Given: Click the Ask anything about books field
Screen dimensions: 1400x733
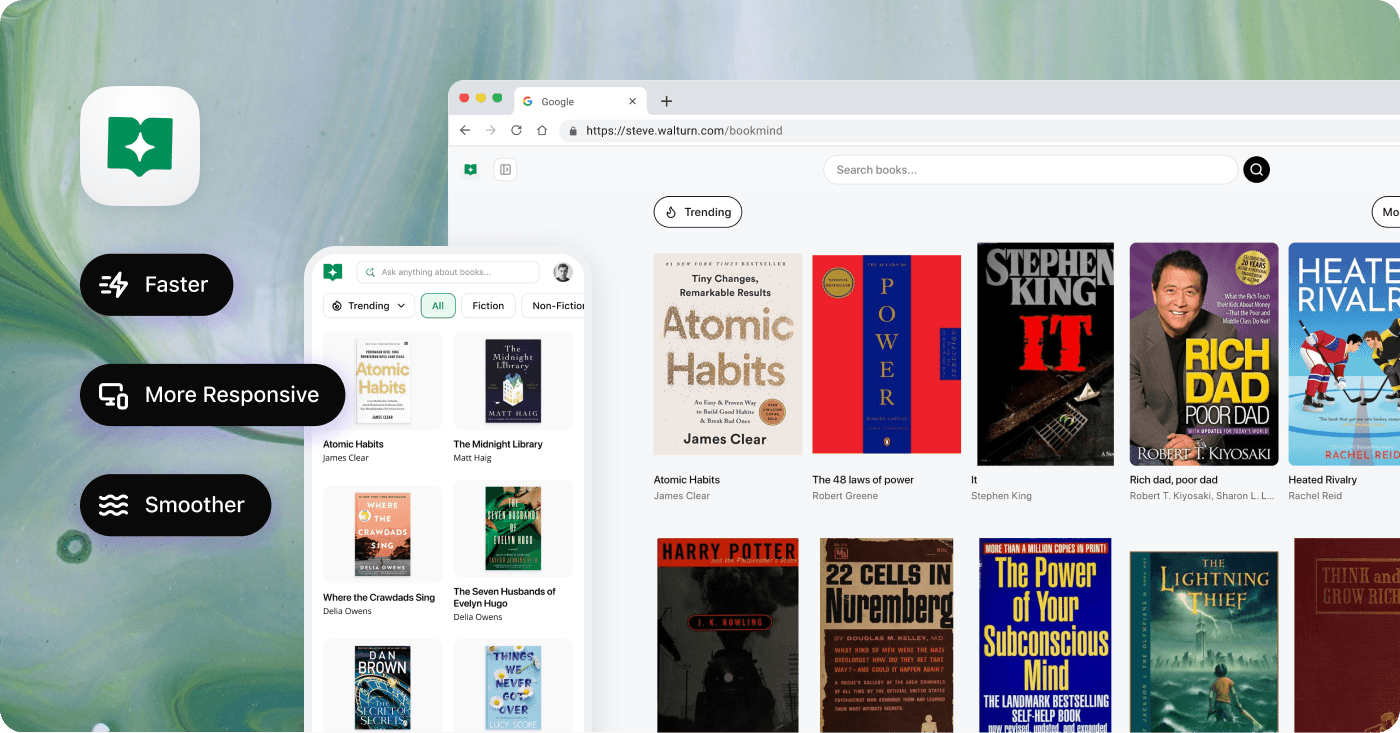Looking at the screenshot, I should 448,272.
